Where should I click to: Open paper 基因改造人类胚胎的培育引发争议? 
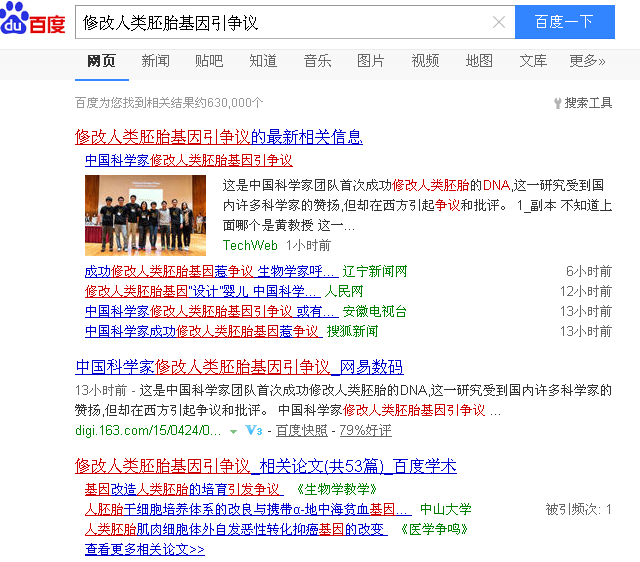point(183,489)
